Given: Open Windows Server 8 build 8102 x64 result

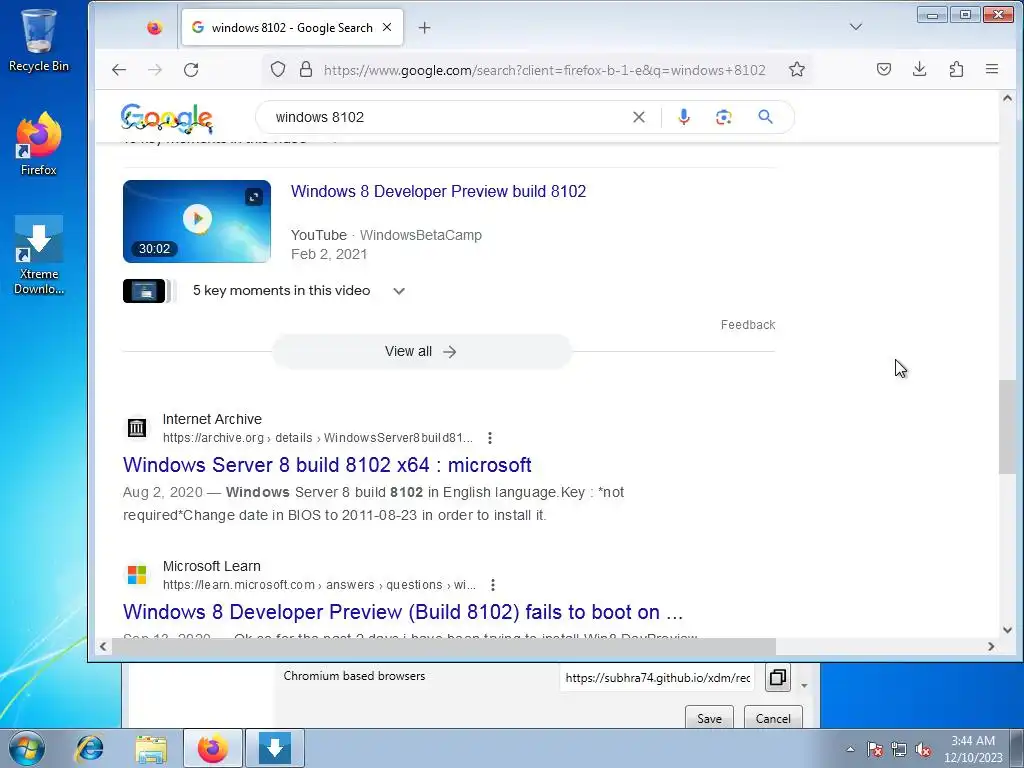Looking at the screenshot, I should 327,465.
